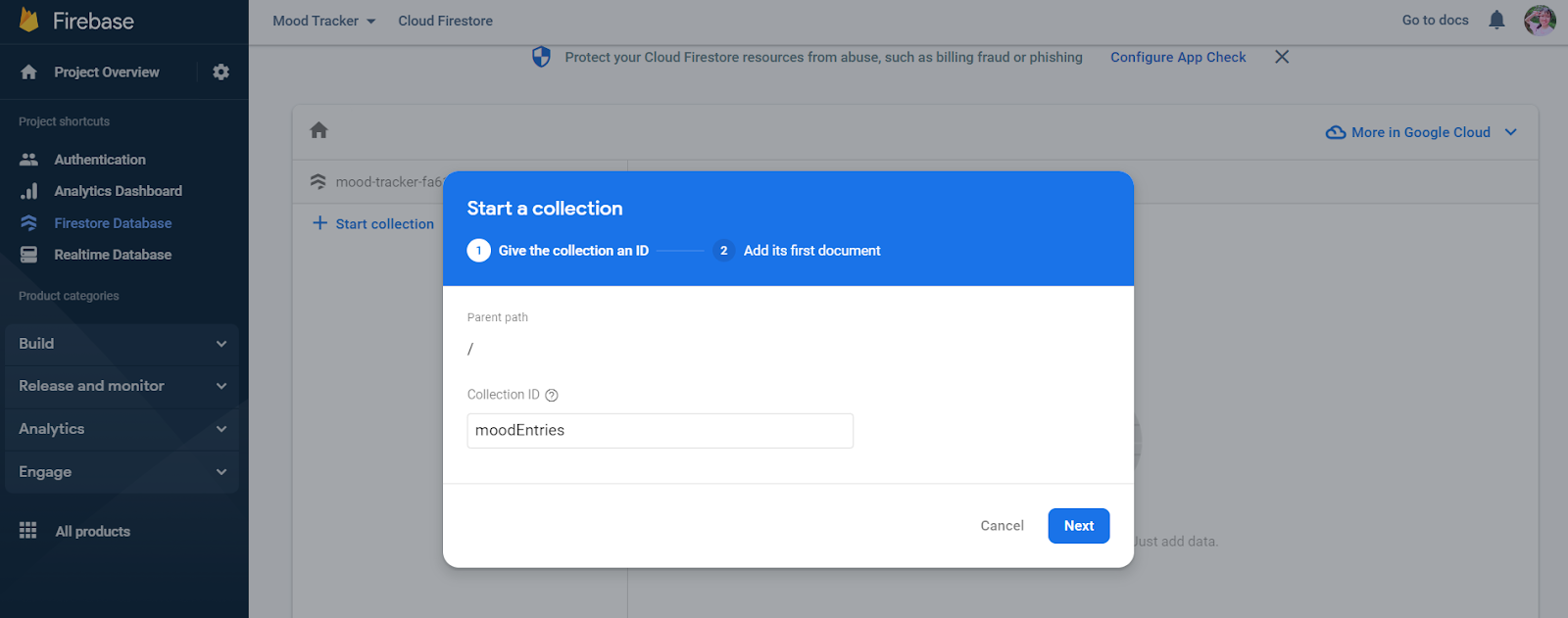The image size is (1568, 618).
Task: Switch to Add its first document step
Action: coord(811,250)
